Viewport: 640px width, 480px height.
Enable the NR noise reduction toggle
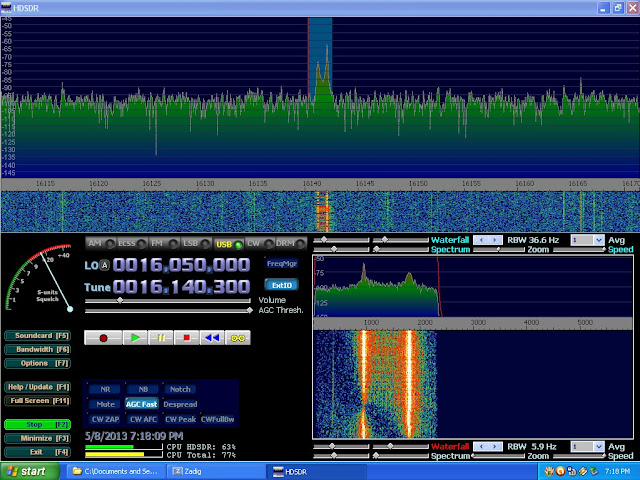click(105, 389)
